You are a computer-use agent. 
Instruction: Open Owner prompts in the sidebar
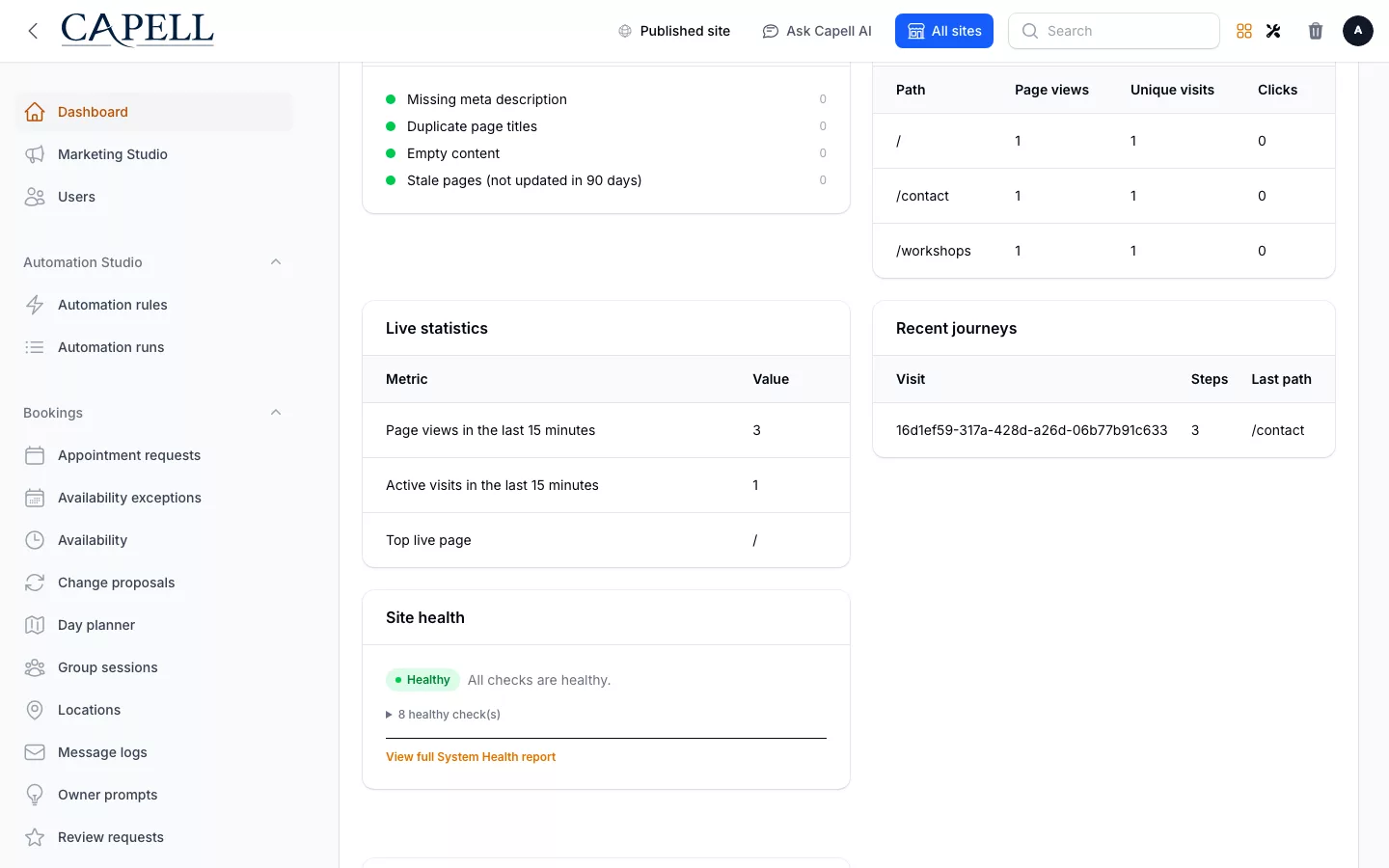(154, 795)
